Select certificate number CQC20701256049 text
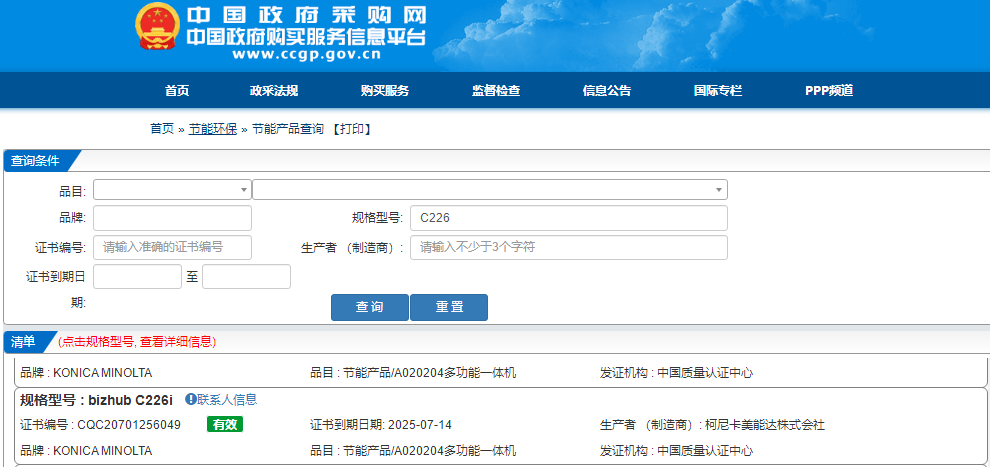The height and width of the screenshot is (467, 990). 129,425
